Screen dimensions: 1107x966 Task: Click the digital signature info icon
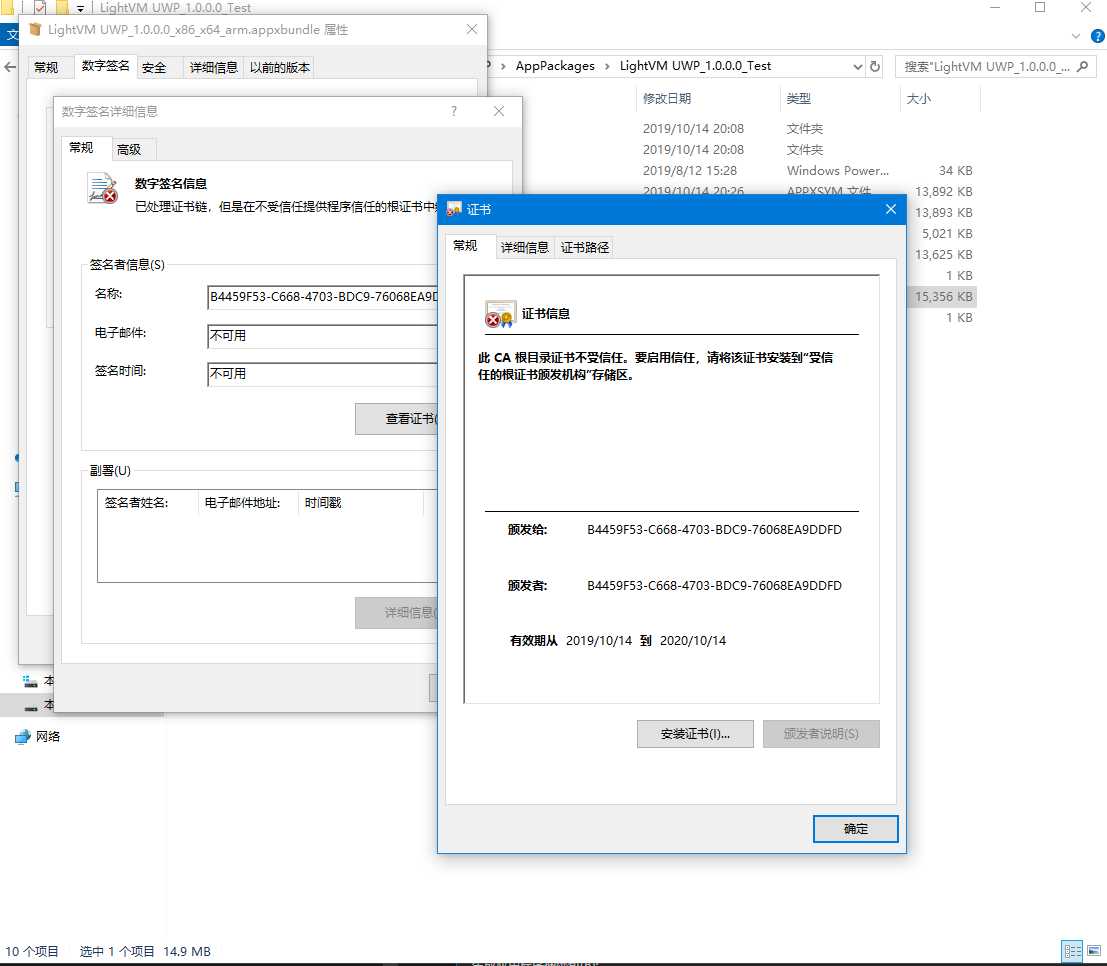[102, 188]
